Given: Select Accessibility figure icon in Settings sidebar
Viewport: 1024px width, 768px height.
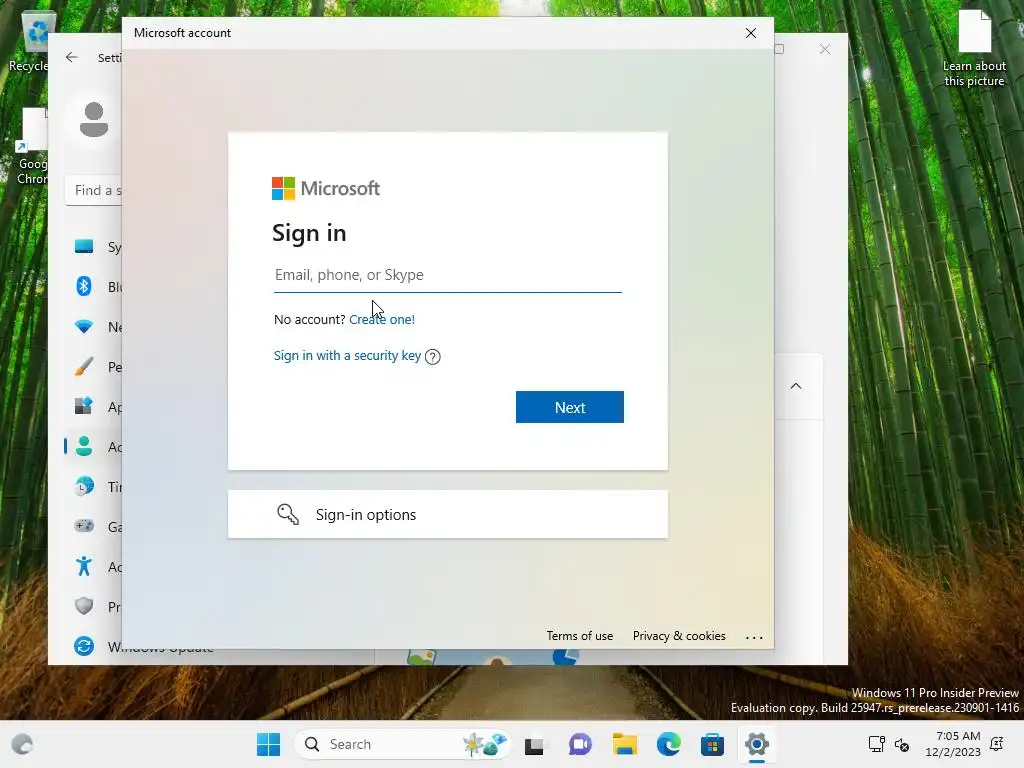Looking at the screenshot, I should pyautogui.click(x=84, y=566).
